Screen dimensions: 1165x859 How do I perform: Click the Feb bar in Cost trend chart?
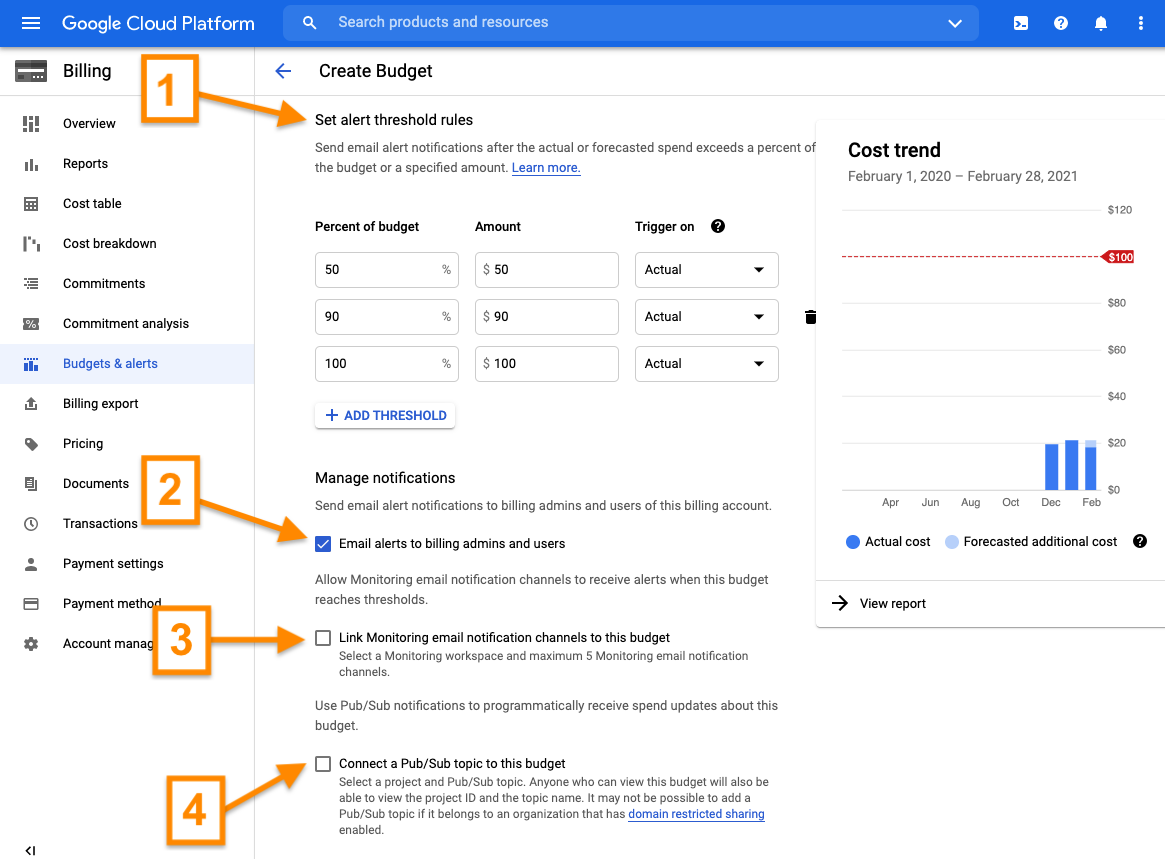point(1091,465)
